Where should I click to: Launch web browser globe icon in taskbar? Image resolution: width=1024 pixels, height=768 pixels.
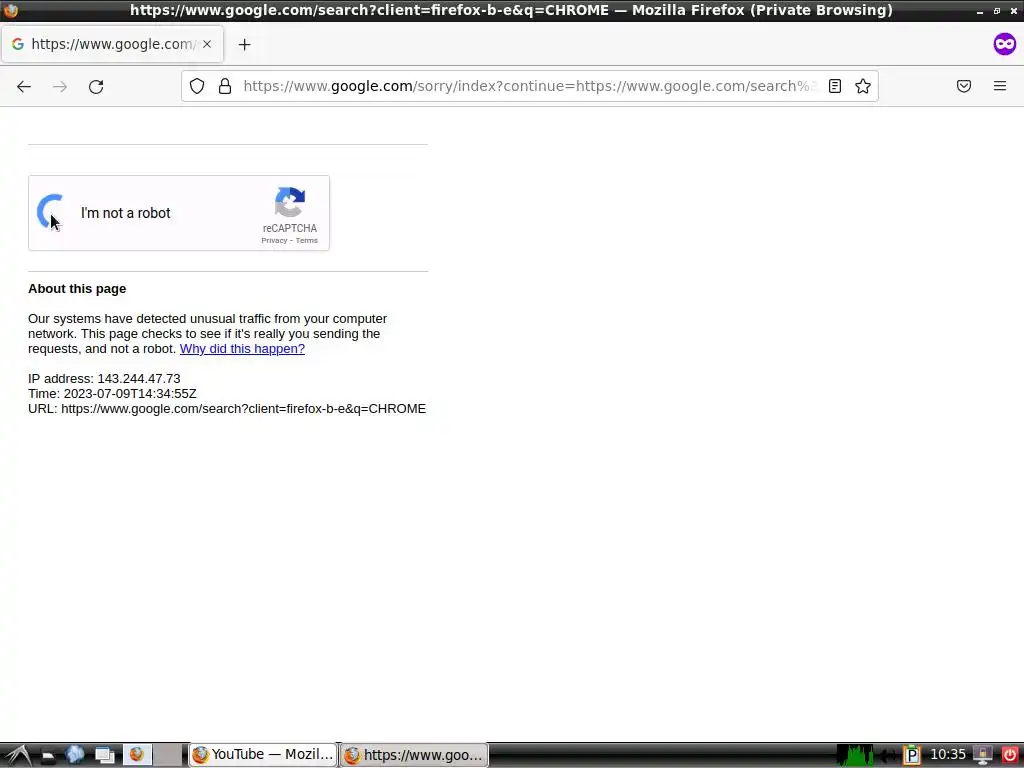point(74,754)
